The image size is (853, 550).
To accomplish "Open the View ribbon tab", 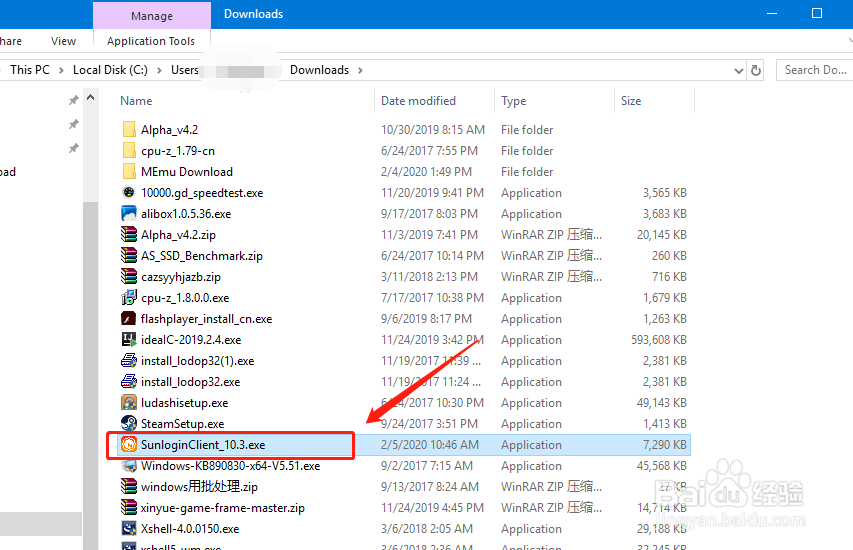I will point(63,41).
